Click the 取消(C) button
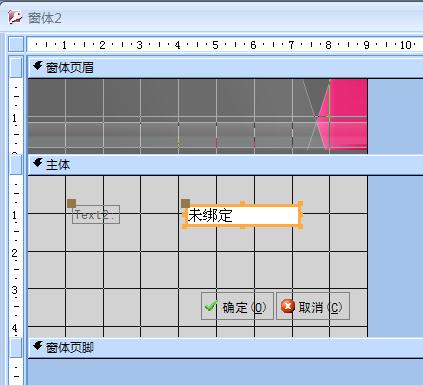 tap(313, 306)
